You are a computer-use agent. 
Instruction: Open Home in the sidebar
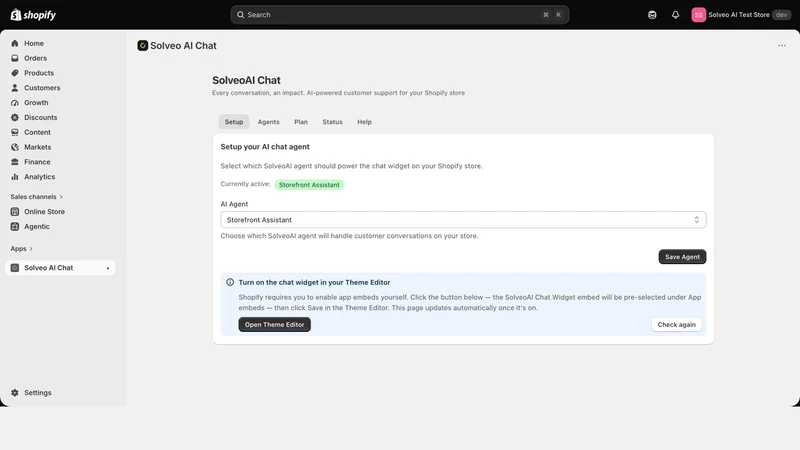(34, 43)
